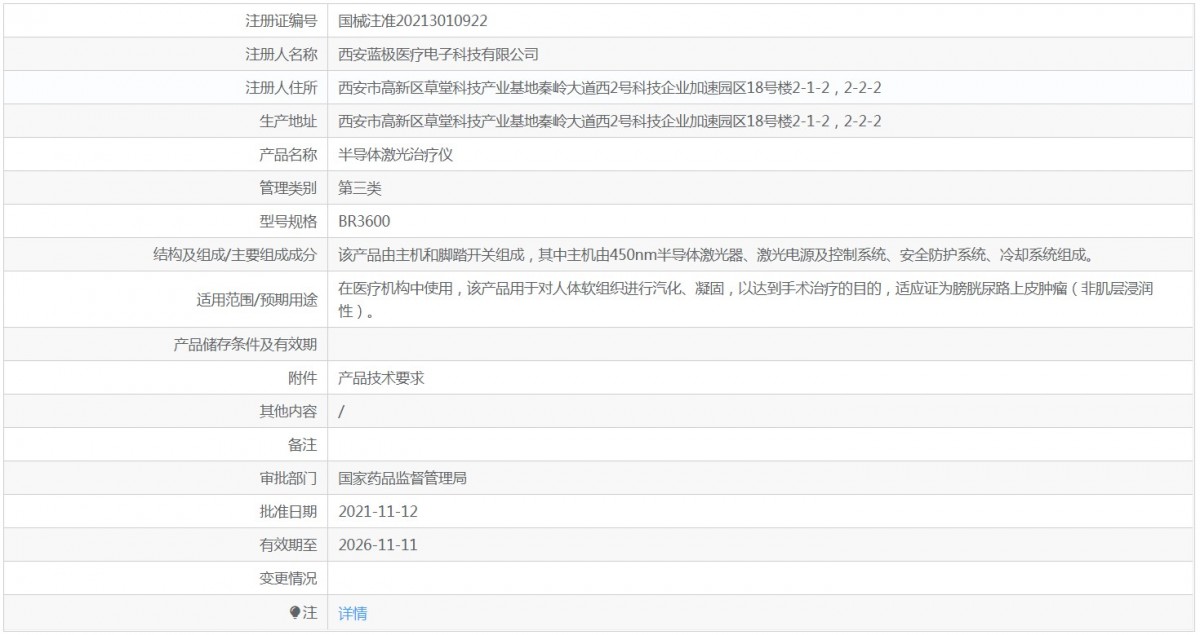Click the 产品储存条件及有效期 label

point(246,344)
